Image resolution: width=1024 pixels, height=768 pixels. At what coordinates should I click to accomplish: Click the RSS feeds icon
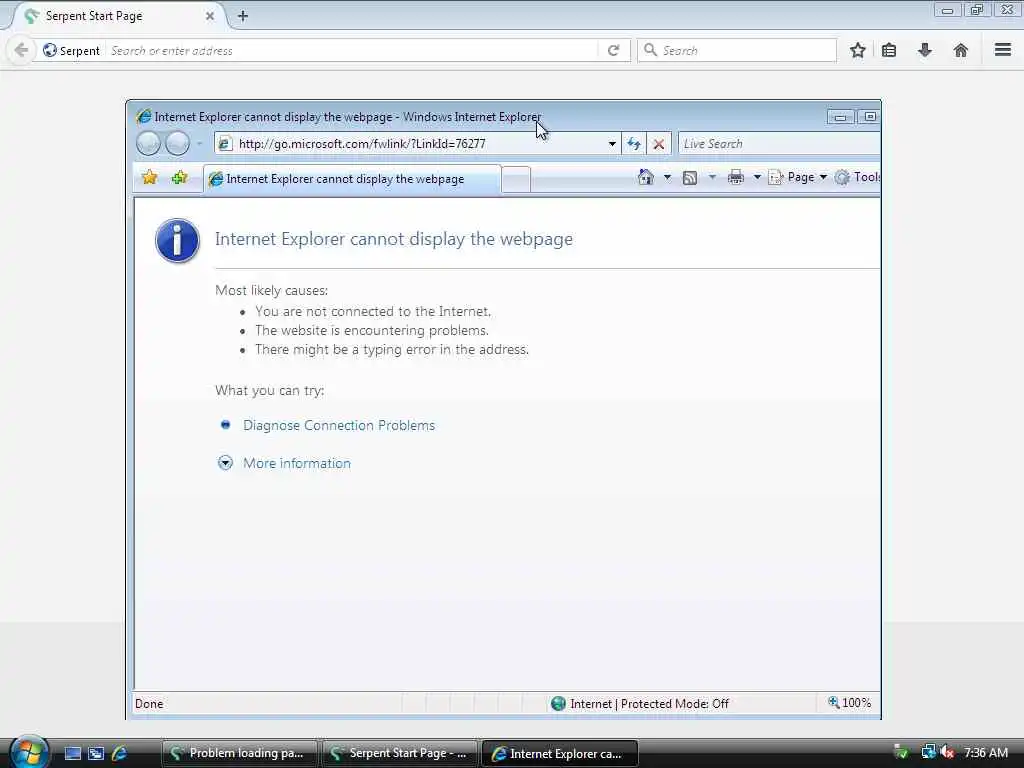tap(690, 178)
